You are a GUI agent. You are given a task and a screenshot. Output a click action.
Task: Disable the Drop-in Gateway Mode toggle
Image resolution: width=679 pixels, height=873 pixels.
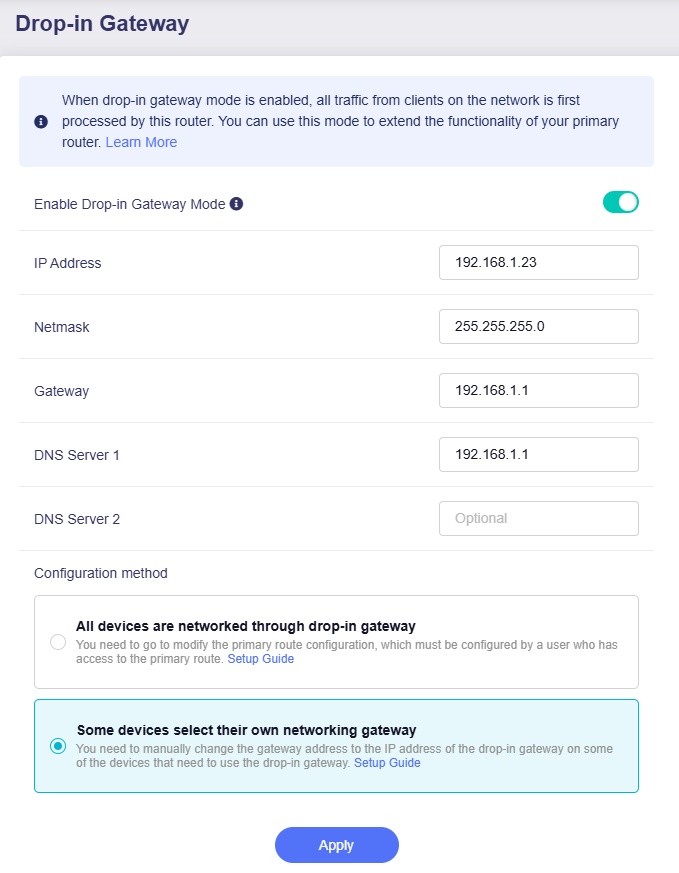click(621, 202)
